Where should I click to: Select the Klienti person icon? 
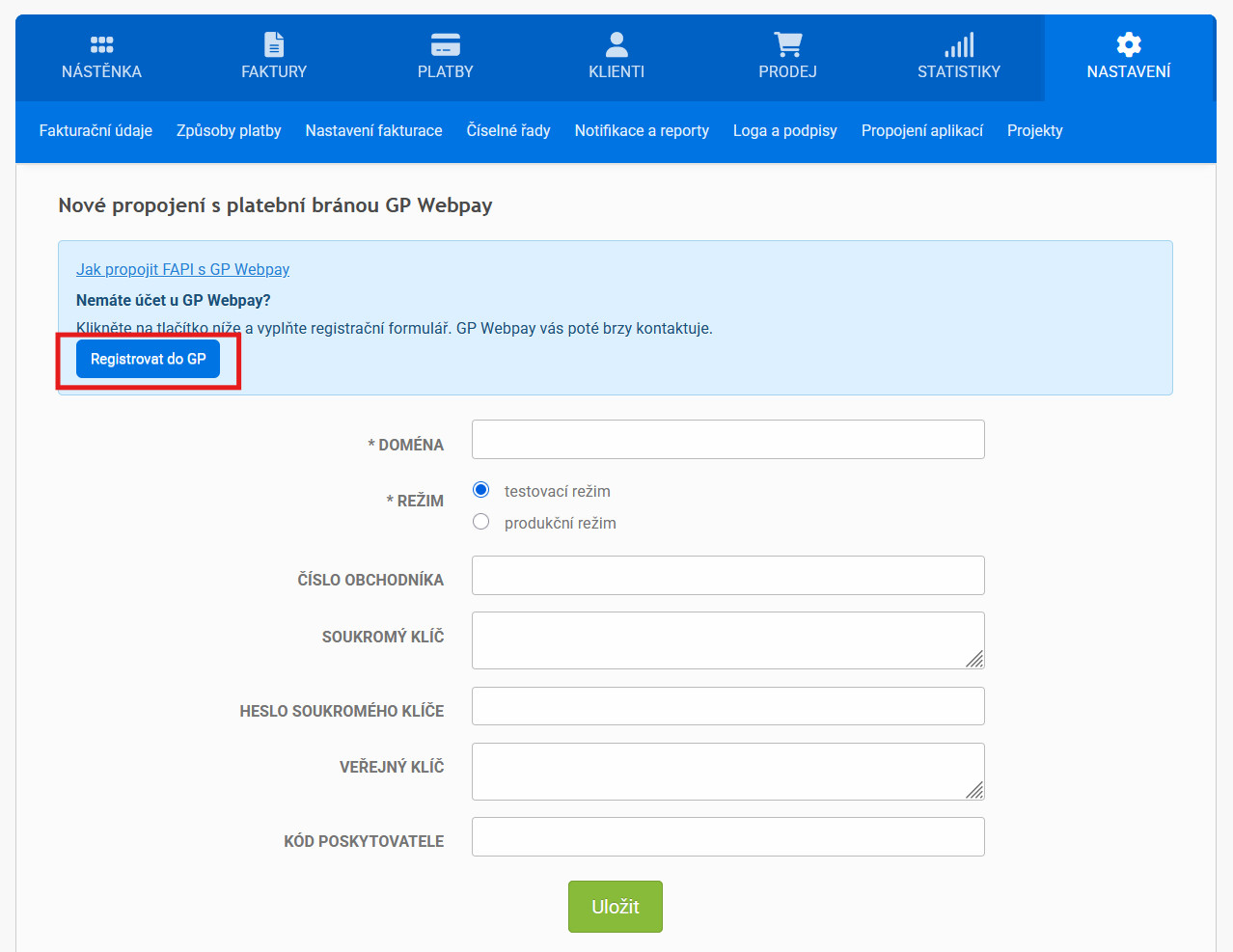(x=616, y=44)
